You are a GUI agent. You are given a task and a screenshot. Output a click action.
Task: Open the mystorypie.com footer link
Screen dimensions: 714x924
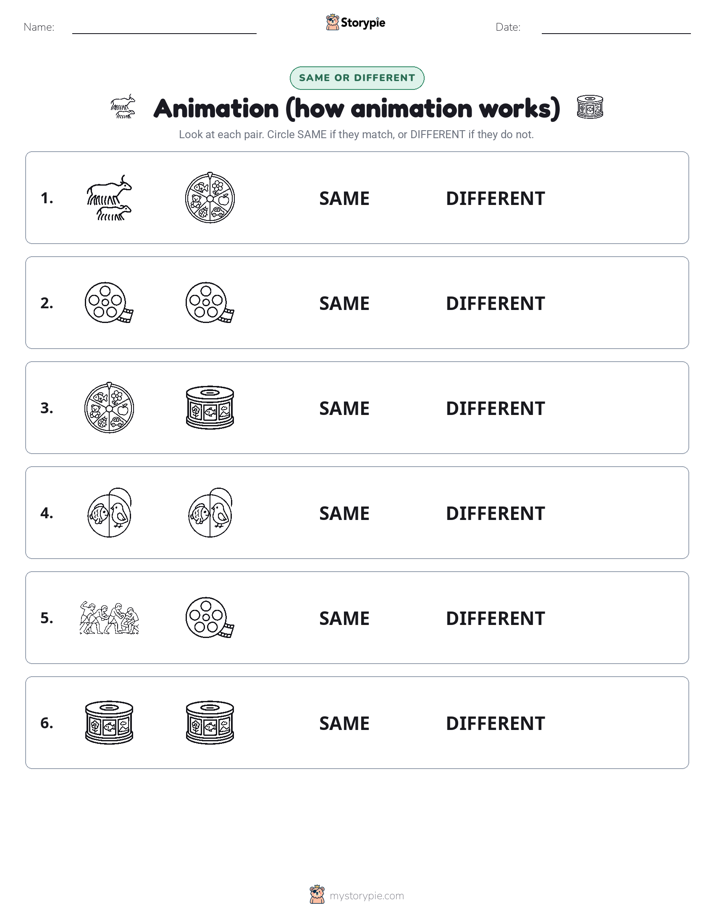[x=357, y=895]
